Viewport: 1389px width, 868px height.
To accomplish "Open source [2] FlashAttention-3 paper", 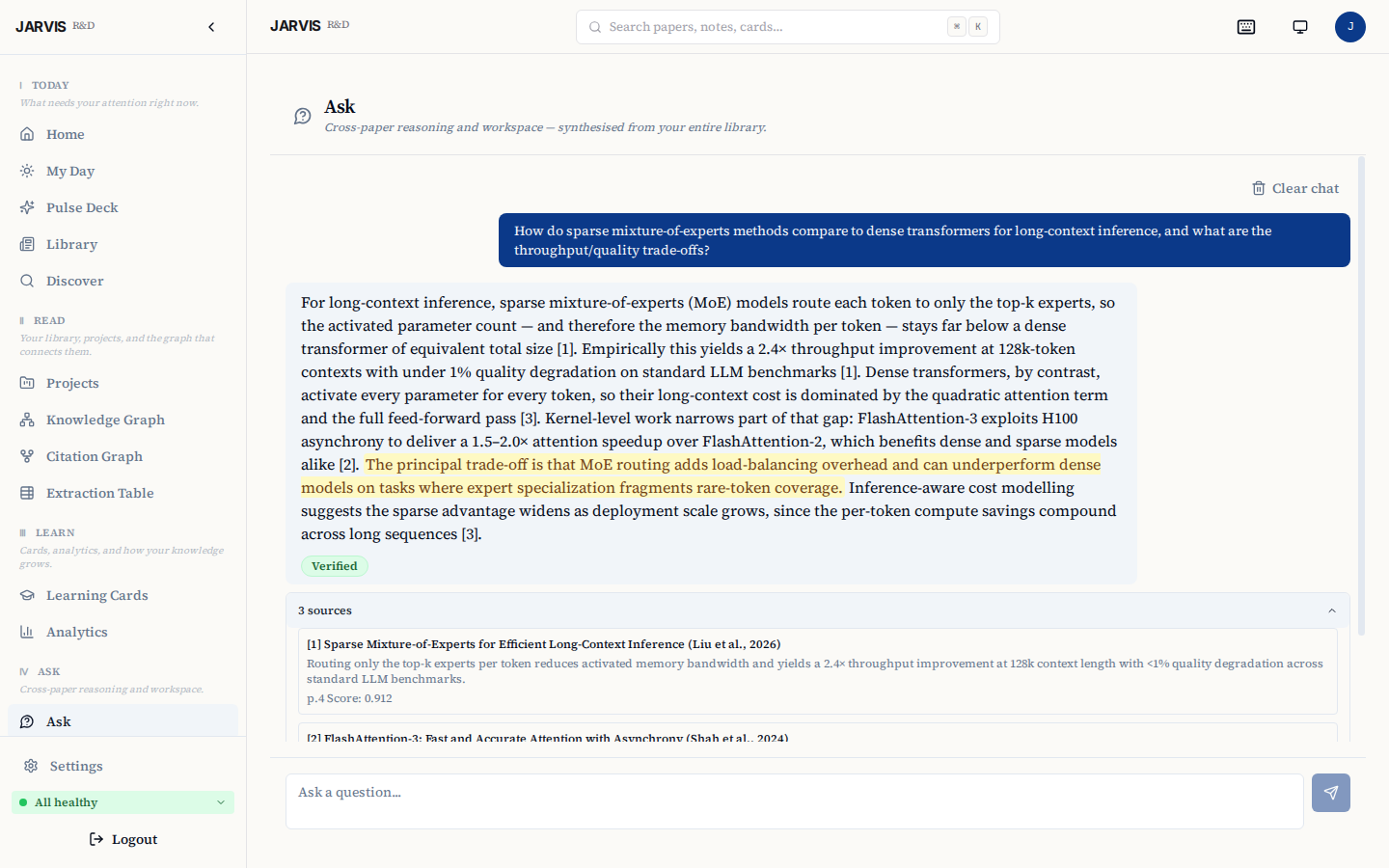I will pos(817,733).
